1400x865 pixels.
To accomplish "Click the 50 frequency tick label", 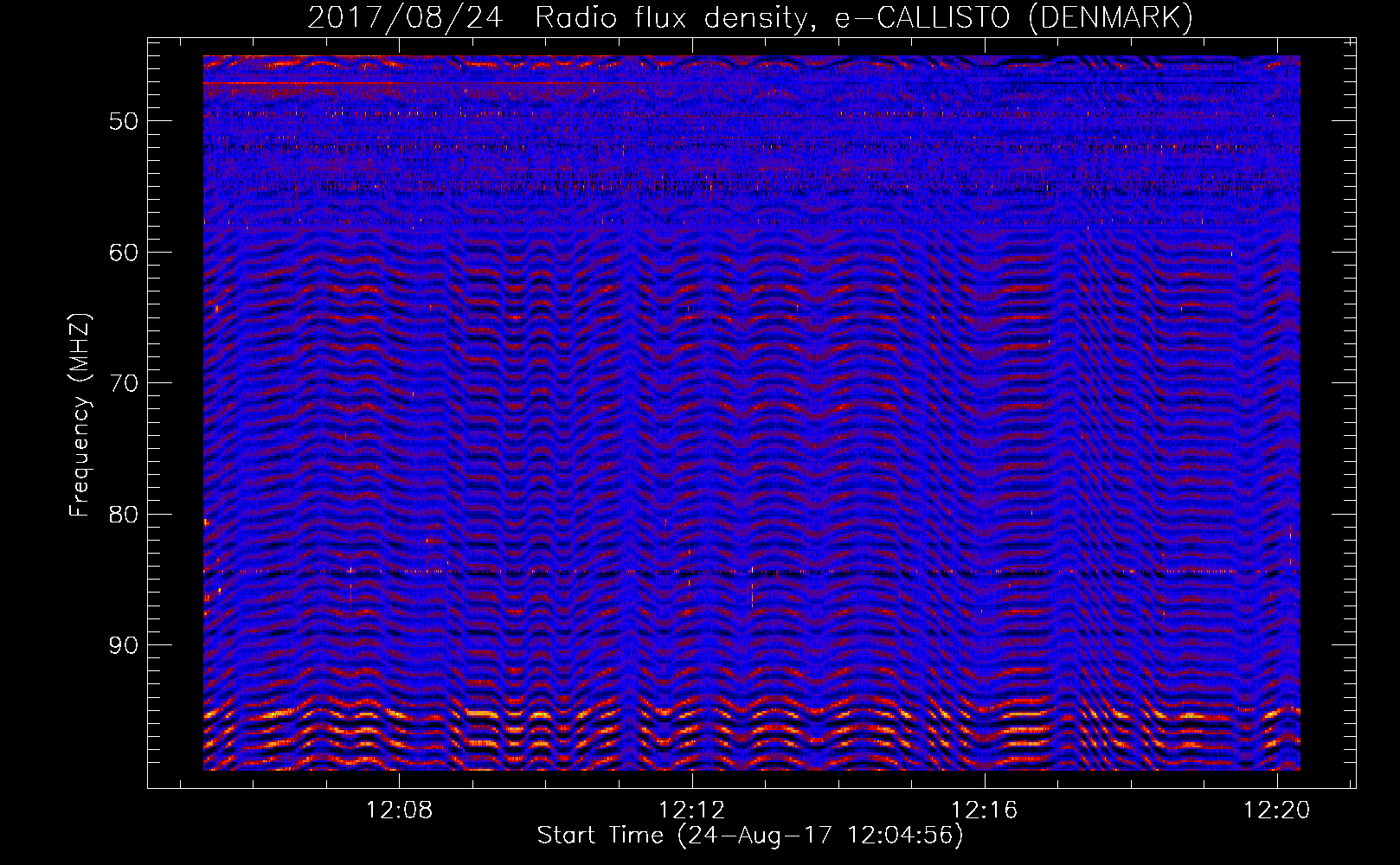I will pyautogui.click(x=124, y=121).
